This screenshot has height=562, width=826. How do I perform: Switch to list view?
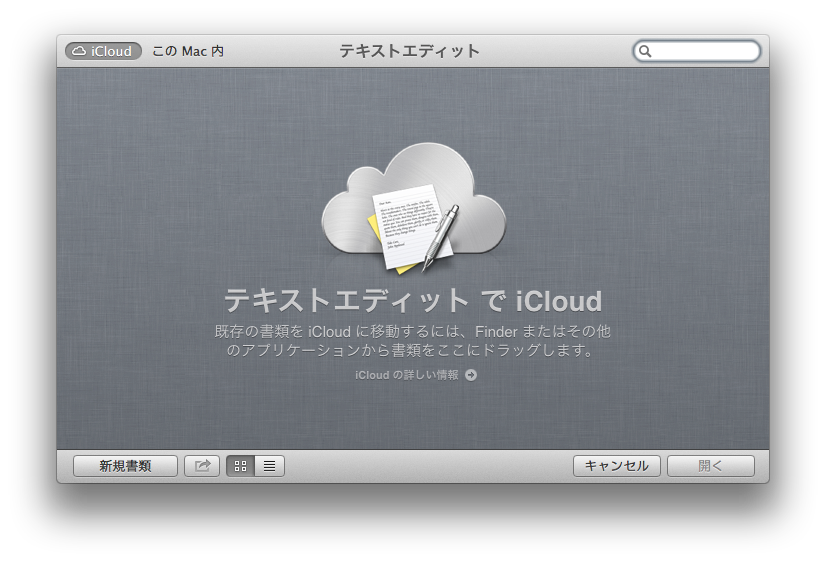(270, 466)
